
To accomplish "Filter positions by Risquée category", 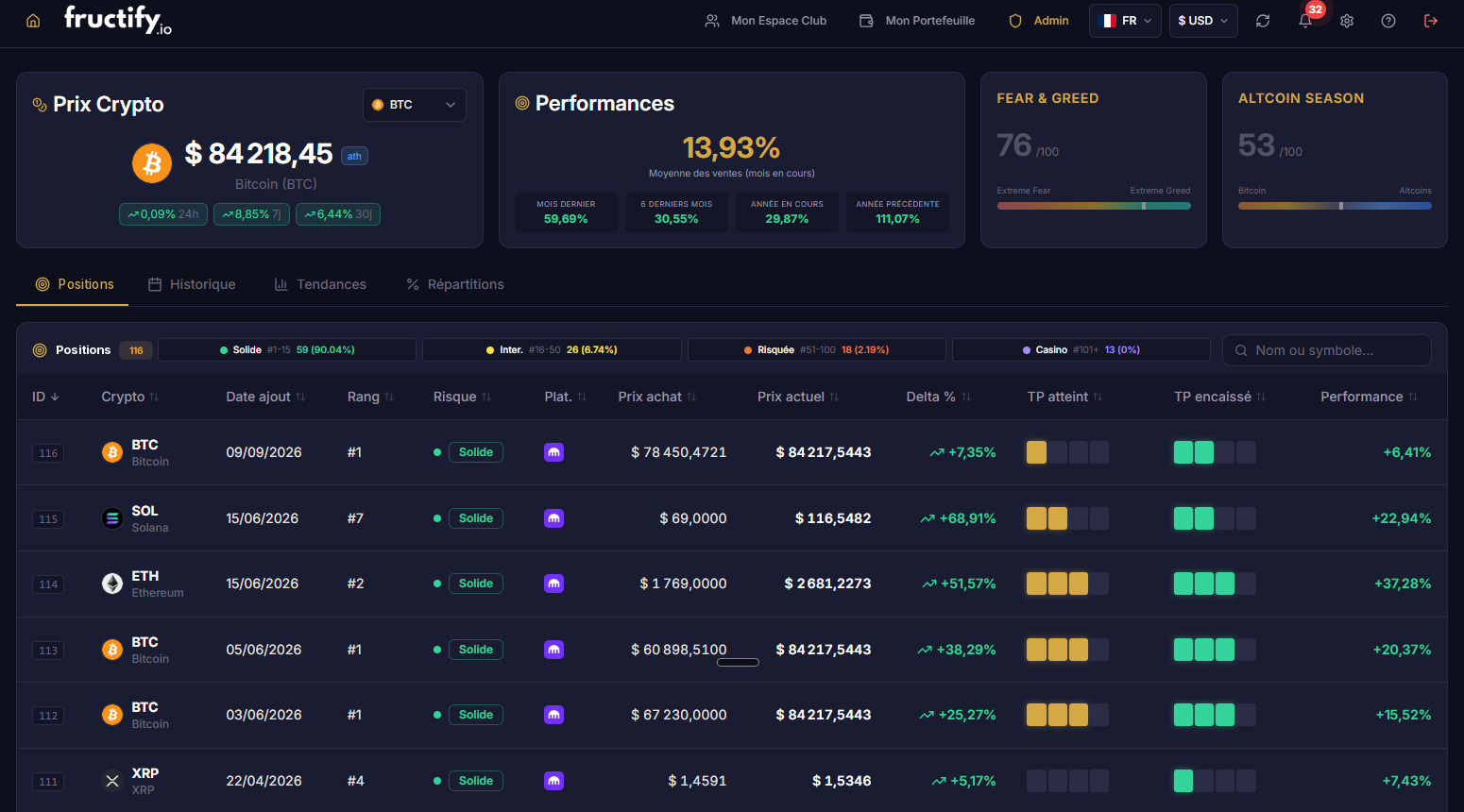I will pos(817,350).
